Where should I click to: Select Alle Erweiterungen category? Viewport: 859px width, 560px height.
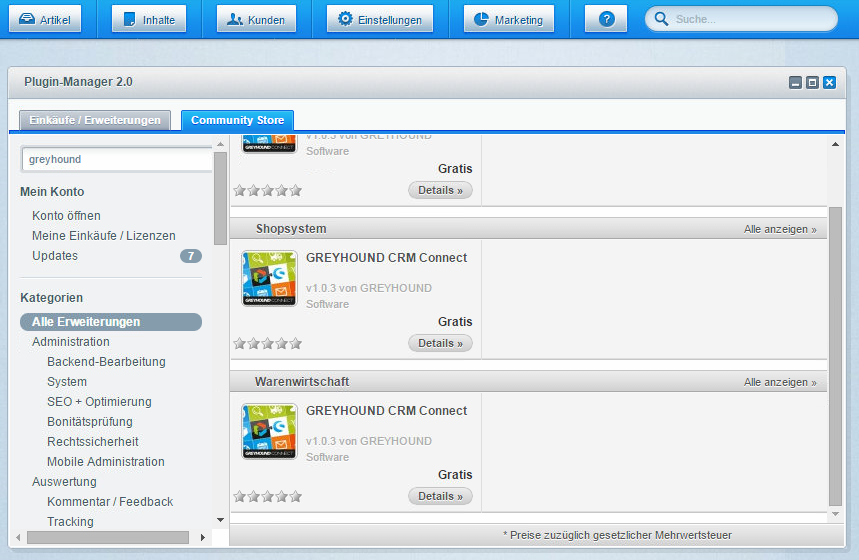(x=111, y=322)
